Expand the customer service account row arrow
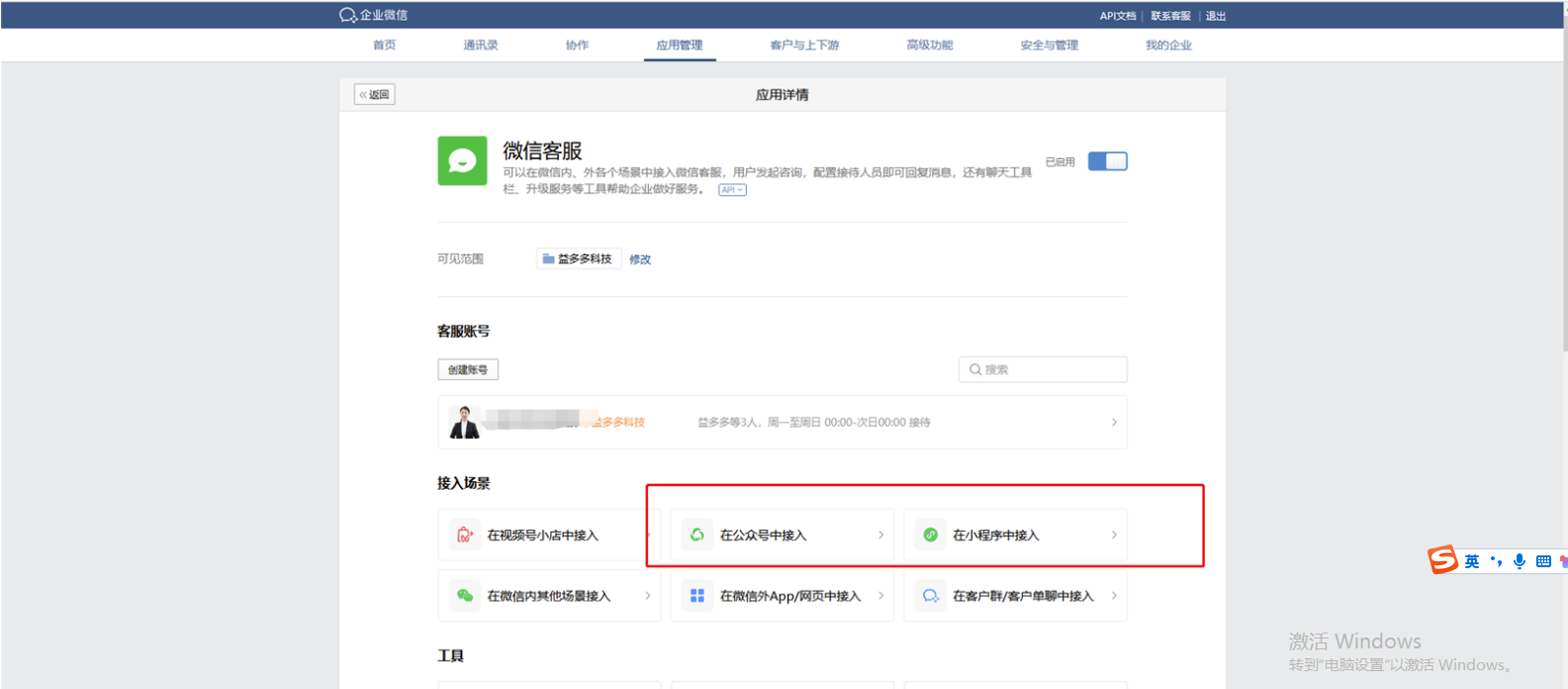This screenshot has height=689, width=1568. click(x=1114, y=423)
